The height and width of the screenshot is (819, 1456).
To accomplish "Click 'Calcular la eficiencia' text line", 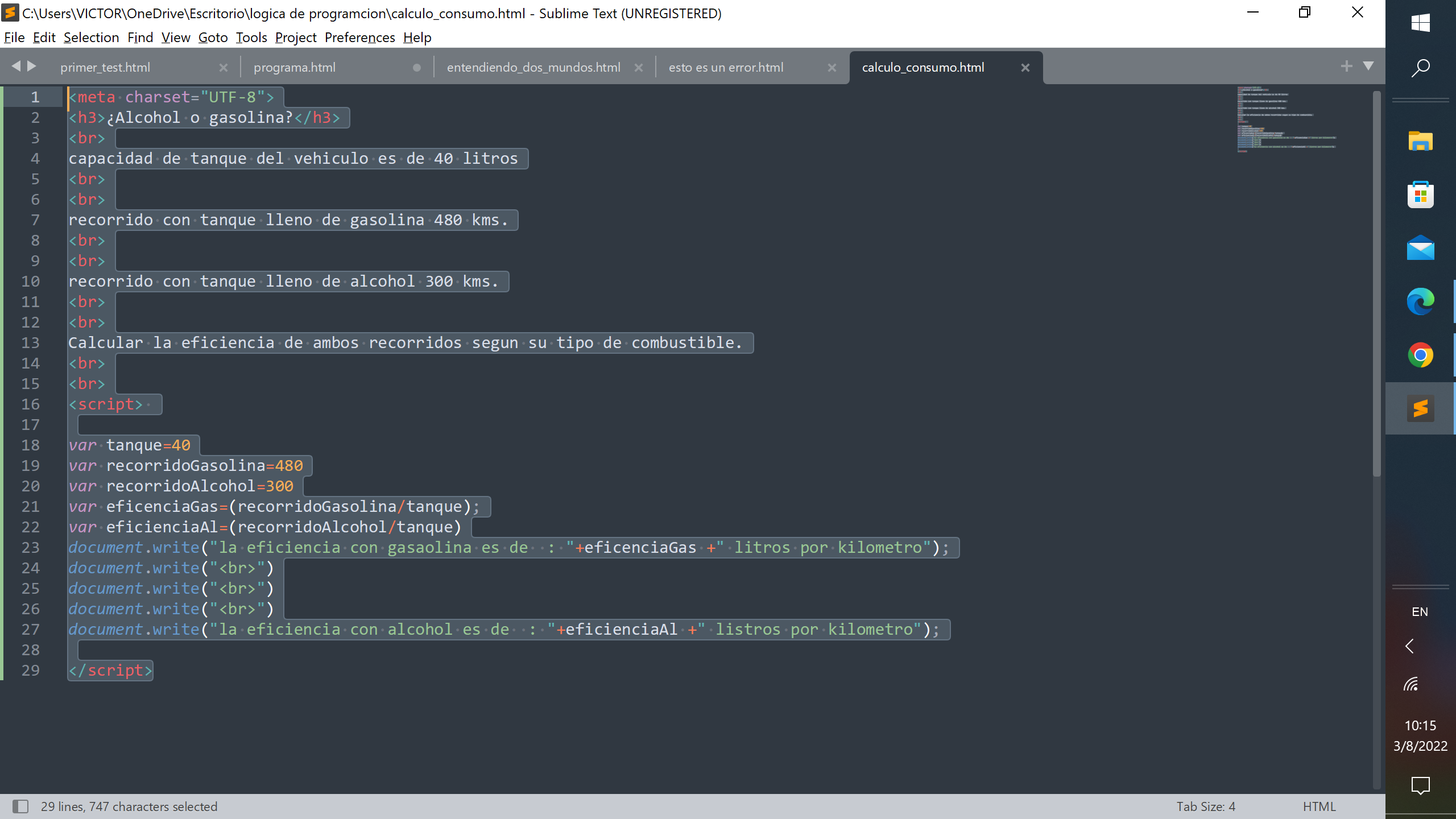I will pyautogui.click(x=406, y=343).
